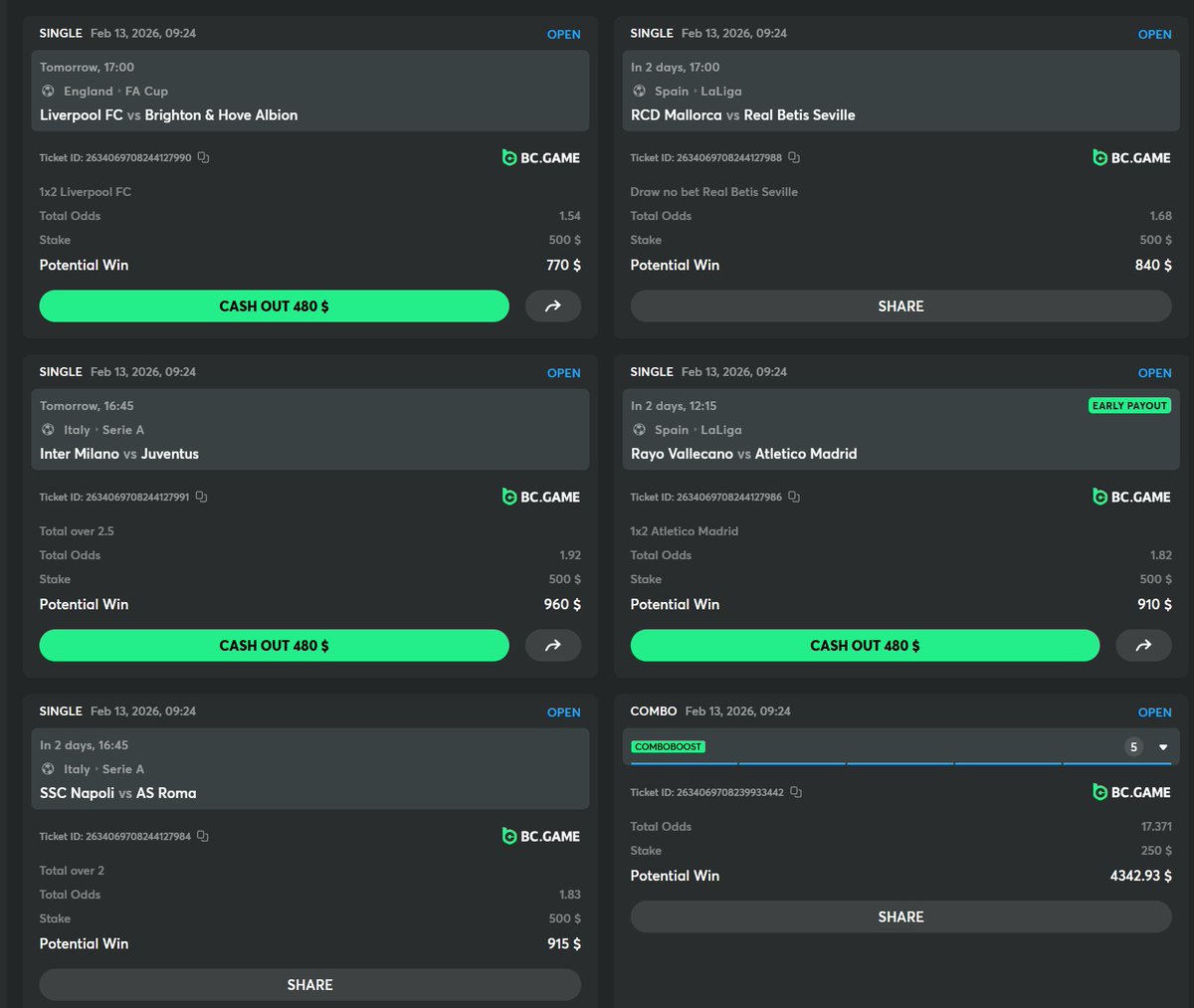Click the combo total odds 17.371
The width and height of the screenshot is (1194, 1008).
tap(1156, 827)
